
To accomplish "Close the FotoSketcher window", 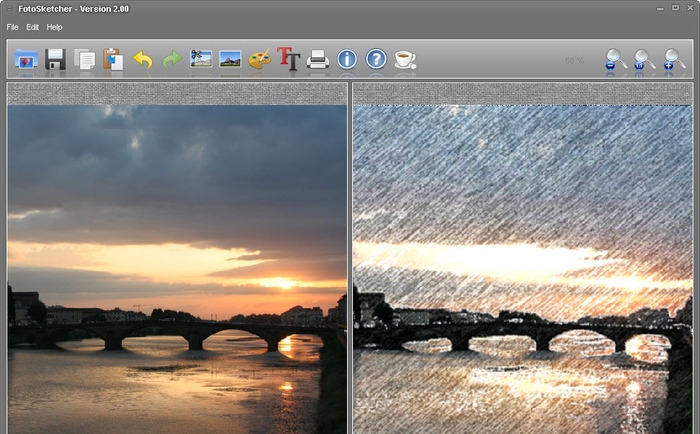I will pos(691,8).
